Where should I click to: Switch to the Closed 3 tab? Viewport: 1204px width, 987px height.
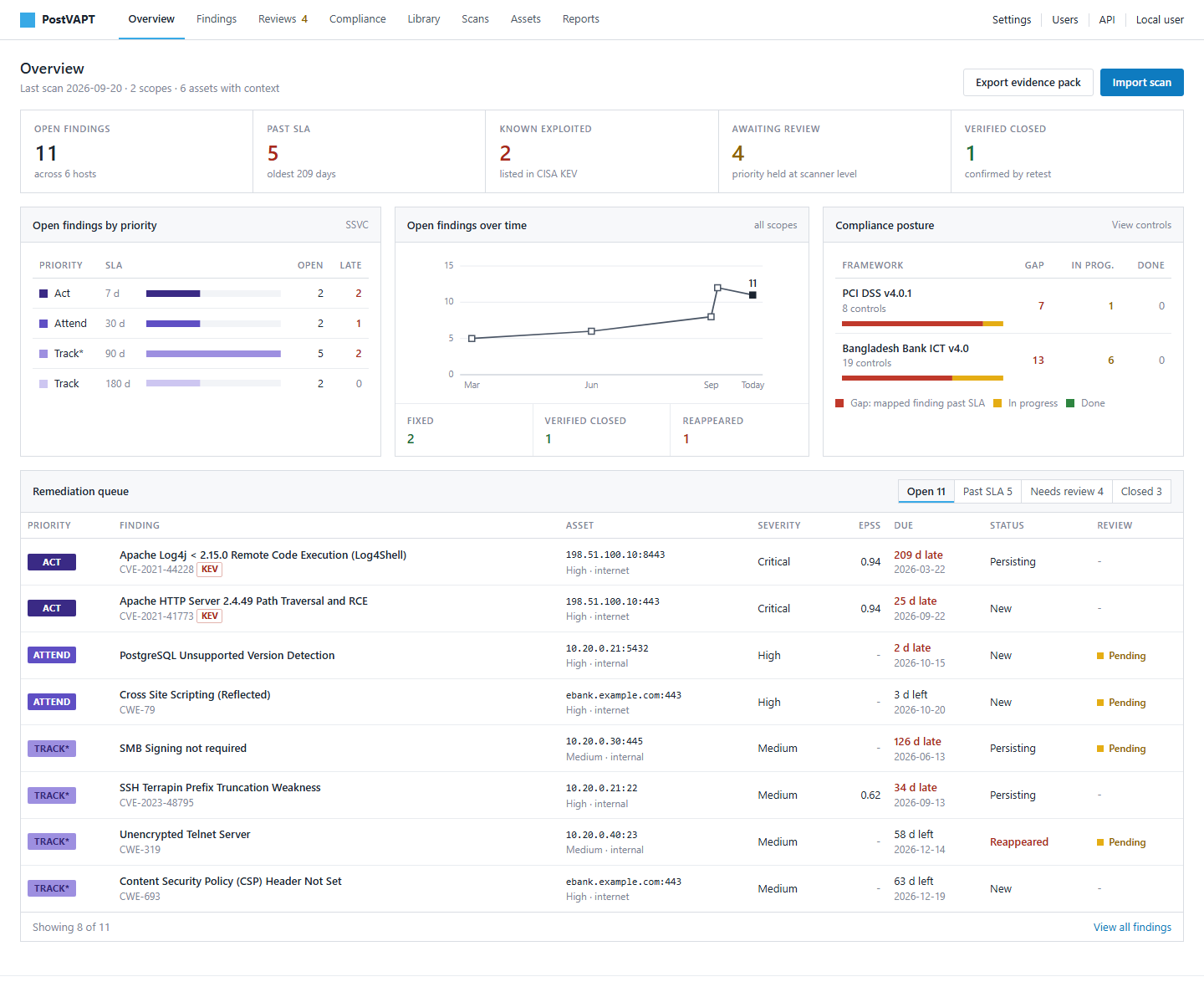[x=1141, y=492]
